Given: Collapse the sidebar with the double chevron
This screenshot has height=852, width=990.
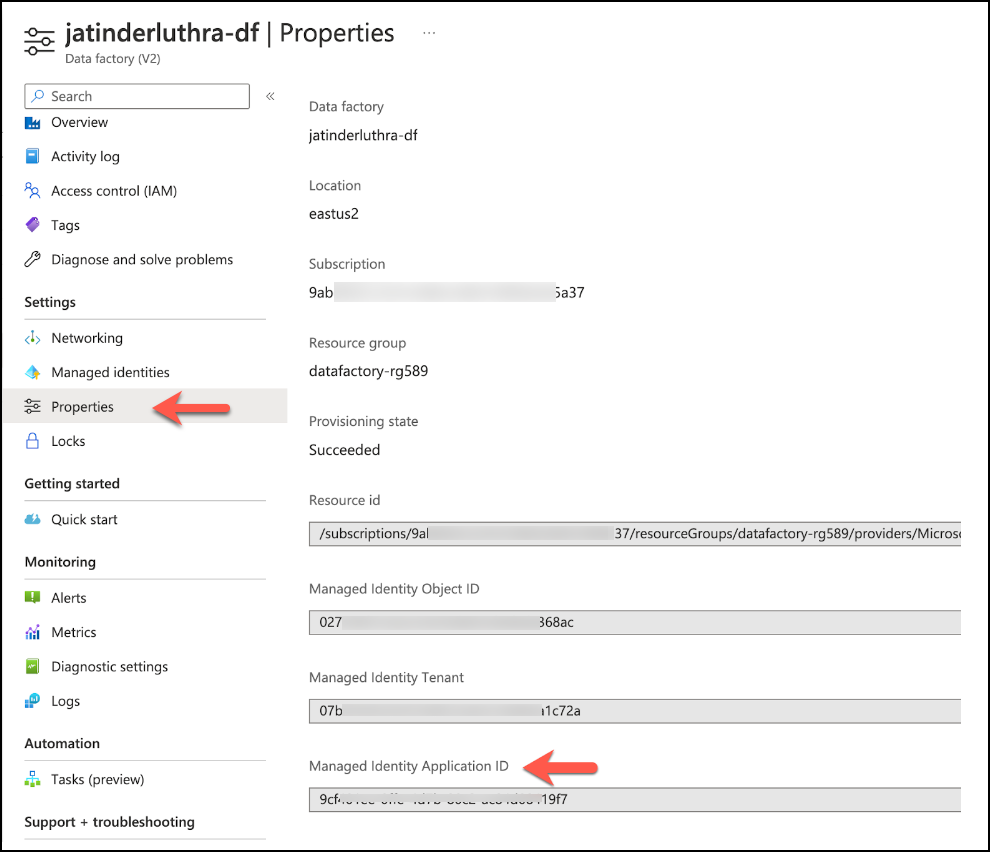Looking at the screenshot, I should click(270, 97).
